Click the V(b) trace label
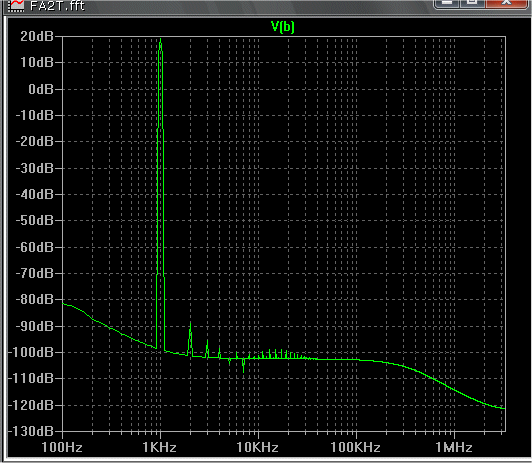This screenshot has width=532, height=463. pyautogui.click(x=282, y=27)
